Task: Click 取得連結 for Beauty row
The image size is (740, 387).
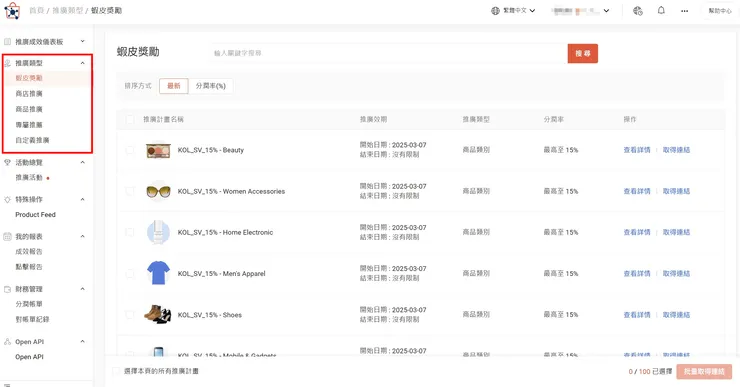Action: [676, 150]
